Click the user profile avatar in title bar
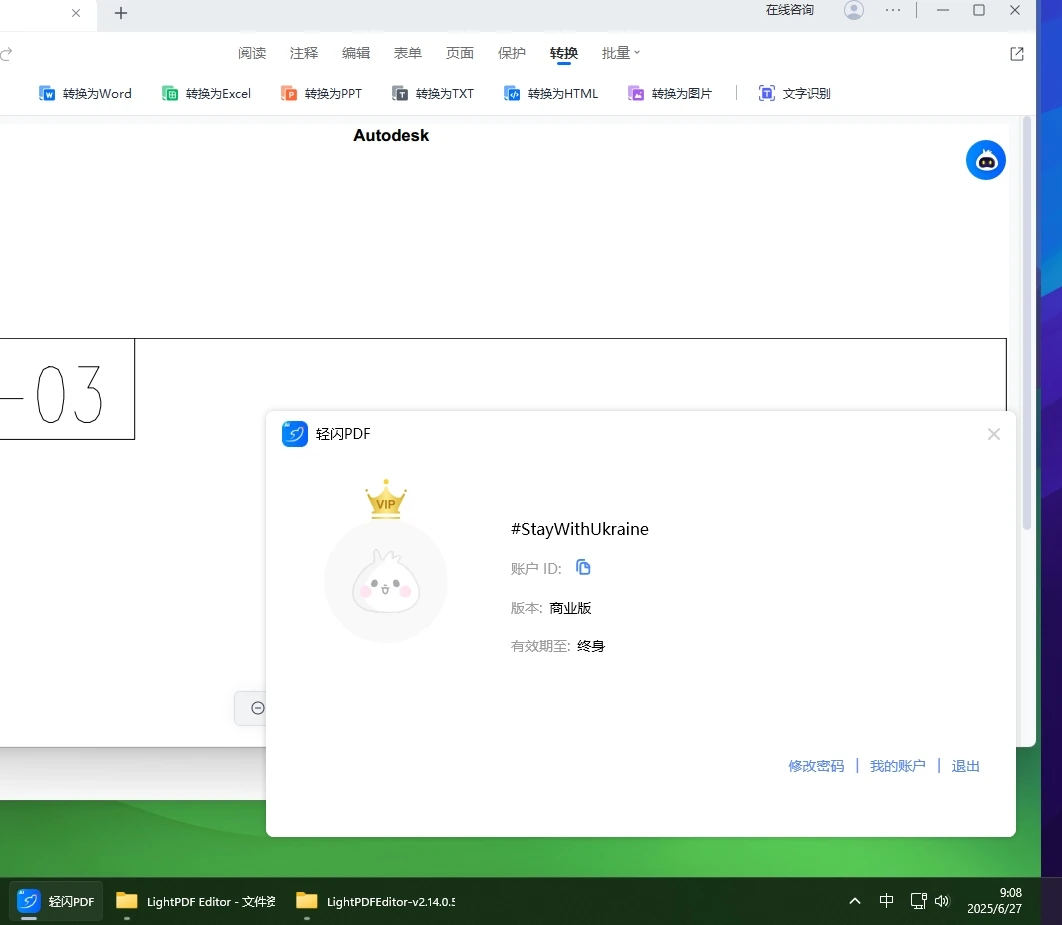Viewport: 1062px width, 925px height. 853,10
